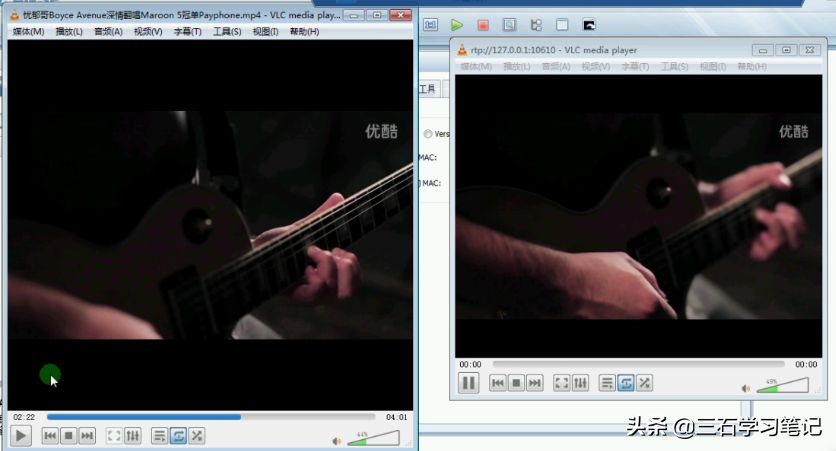Click Next track button in left VLC window
Viewport: 836px width, 451px height.
[x=87, y=436]
